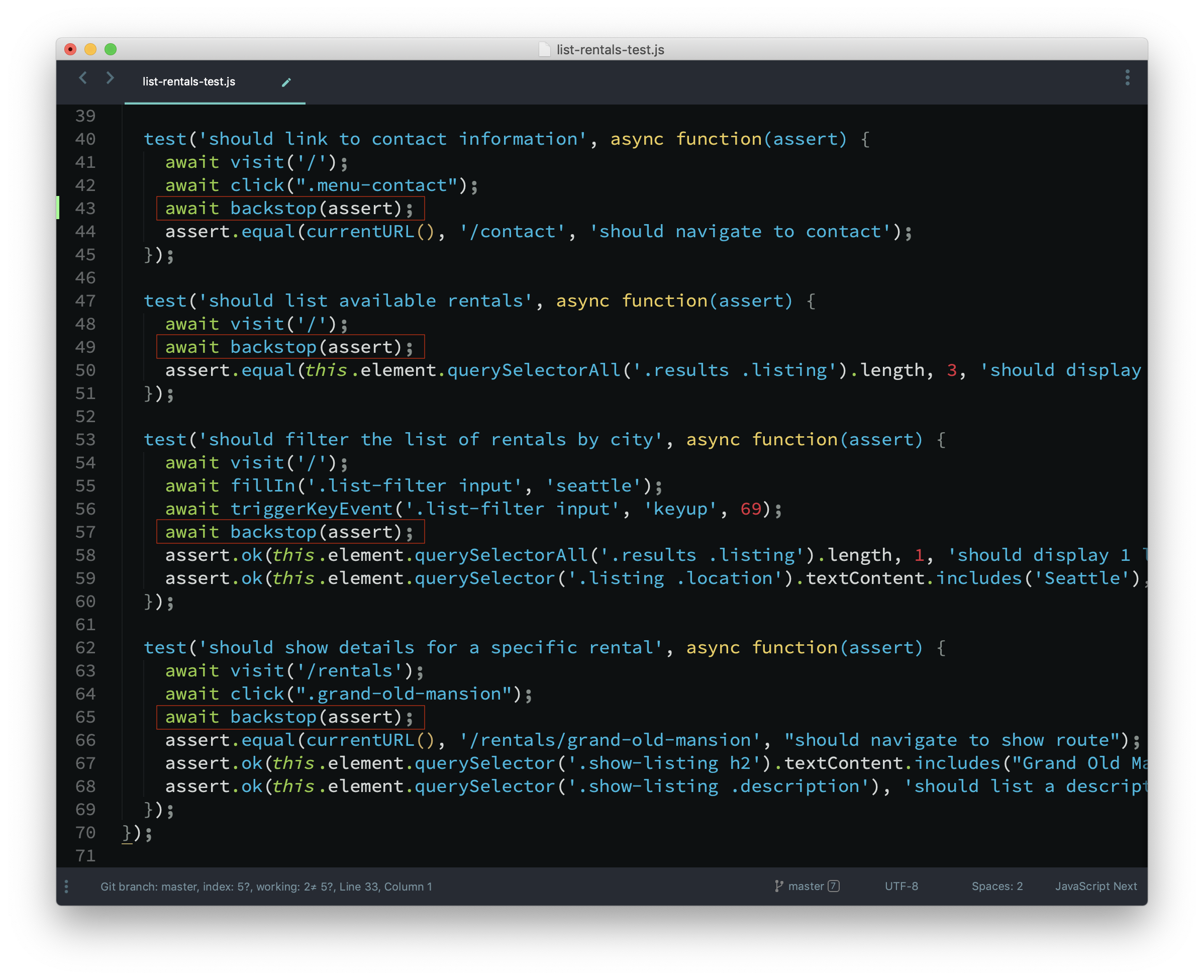Click the forward navigation arrow
The height and width of the screenshot is (980, 1204).
coord(110,78)
